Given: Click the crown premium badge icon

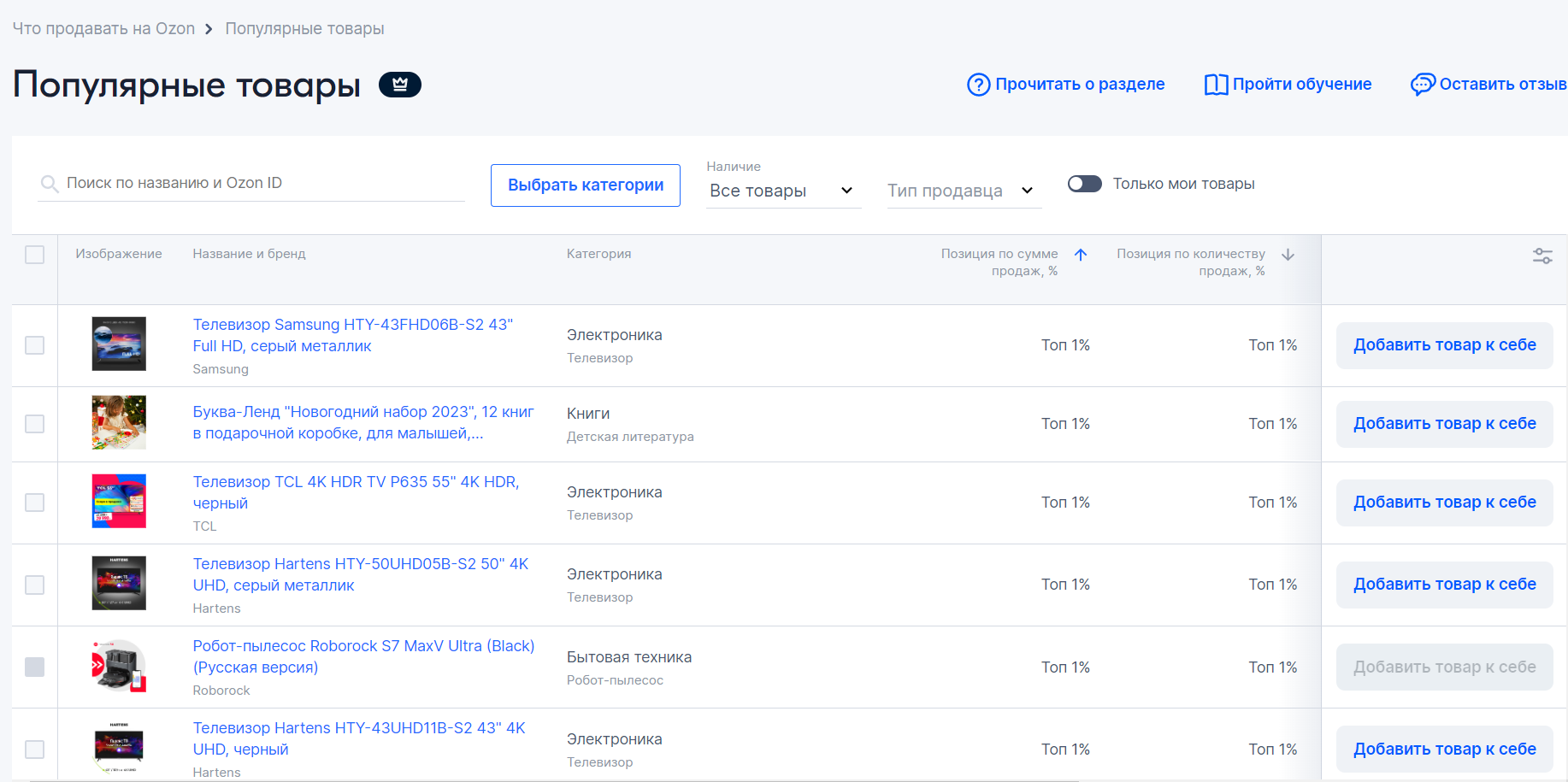Looking at the screenshot, I should pos(399,85).
